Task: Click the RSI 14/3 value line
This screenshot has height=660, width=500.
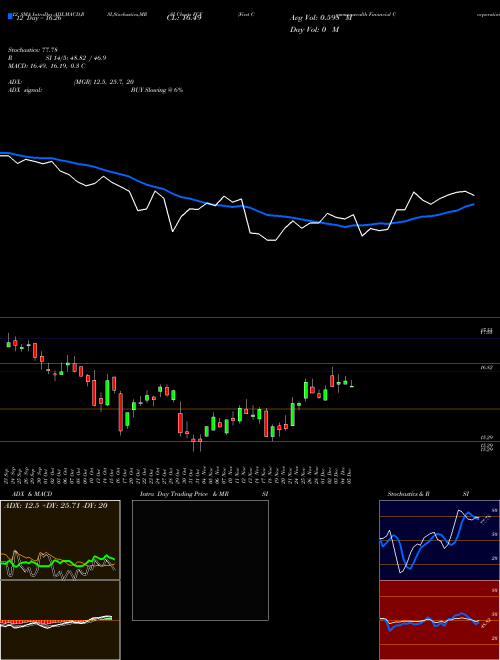Action: point(57,58)
